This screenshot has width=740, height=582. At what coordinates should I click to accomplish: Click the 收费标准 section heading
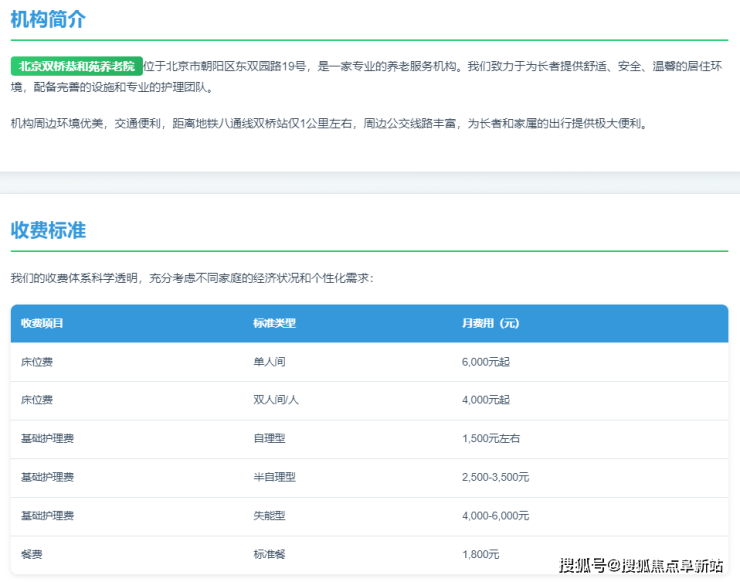(x=48, y=230)
